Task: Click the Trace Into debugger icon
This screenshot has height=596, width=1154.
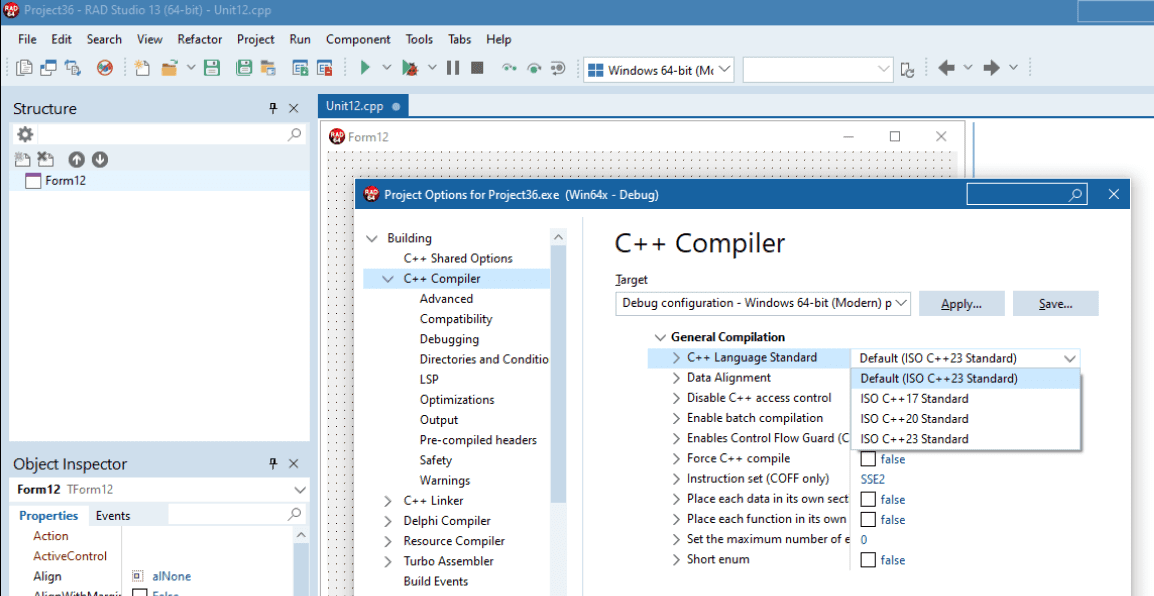Action: 509,68
